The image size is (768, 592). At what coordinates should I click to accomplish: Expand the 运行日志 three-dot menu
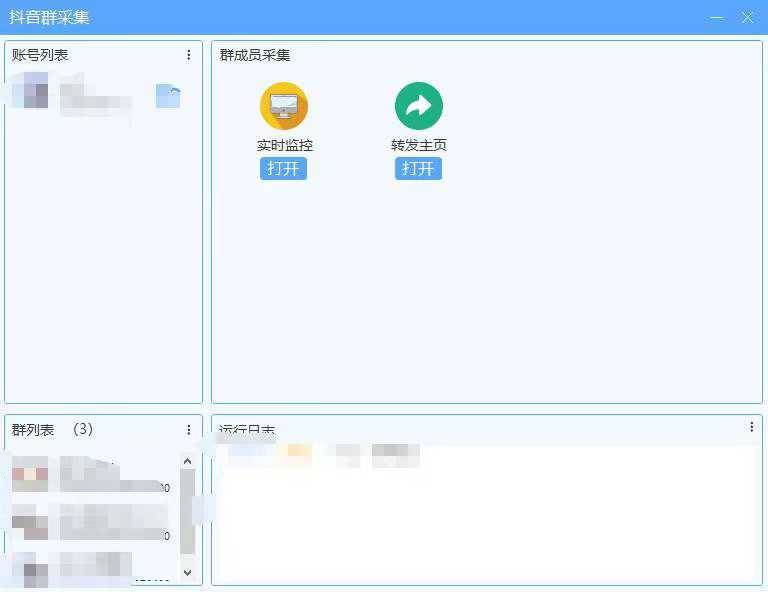(752, 427)
